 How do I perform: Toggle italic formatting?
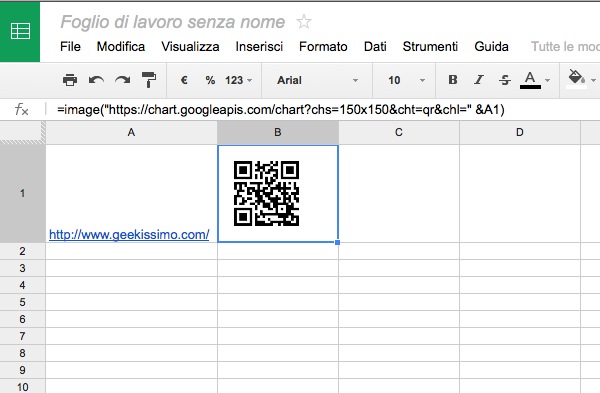pyautogui.click(x=479, y=80)
